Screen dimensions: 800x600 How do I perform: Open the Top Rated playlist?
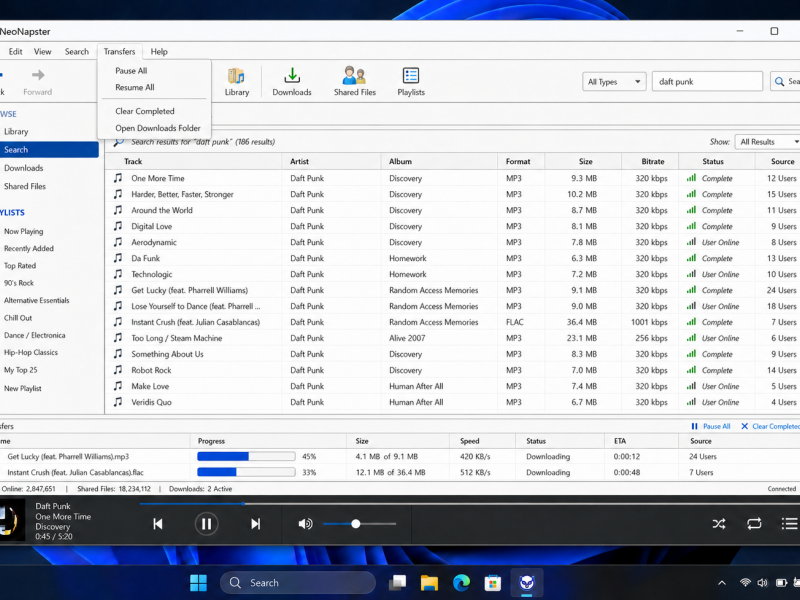click(x=20, y=266)
